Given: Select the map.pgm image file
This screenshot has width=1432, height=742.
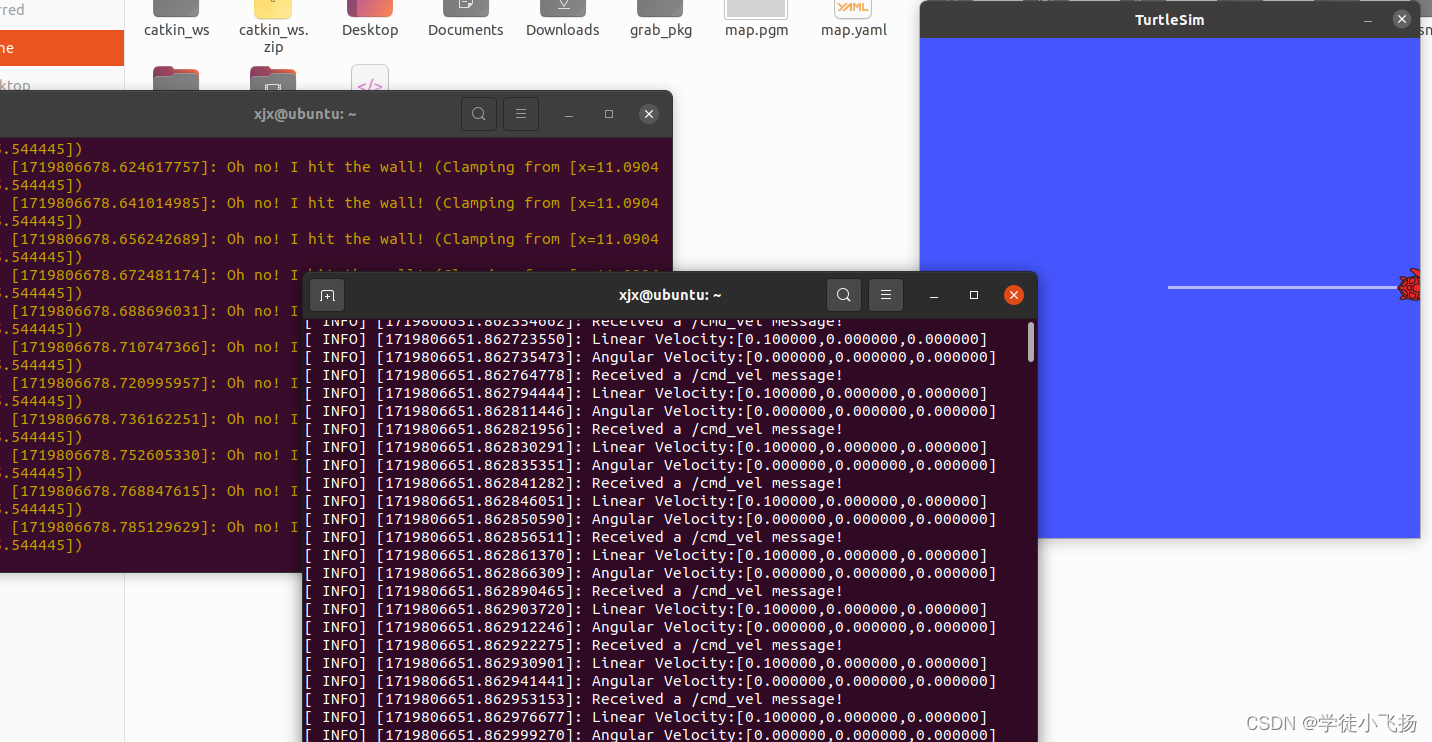Looking at the screenshot, I should click(755, 18).
